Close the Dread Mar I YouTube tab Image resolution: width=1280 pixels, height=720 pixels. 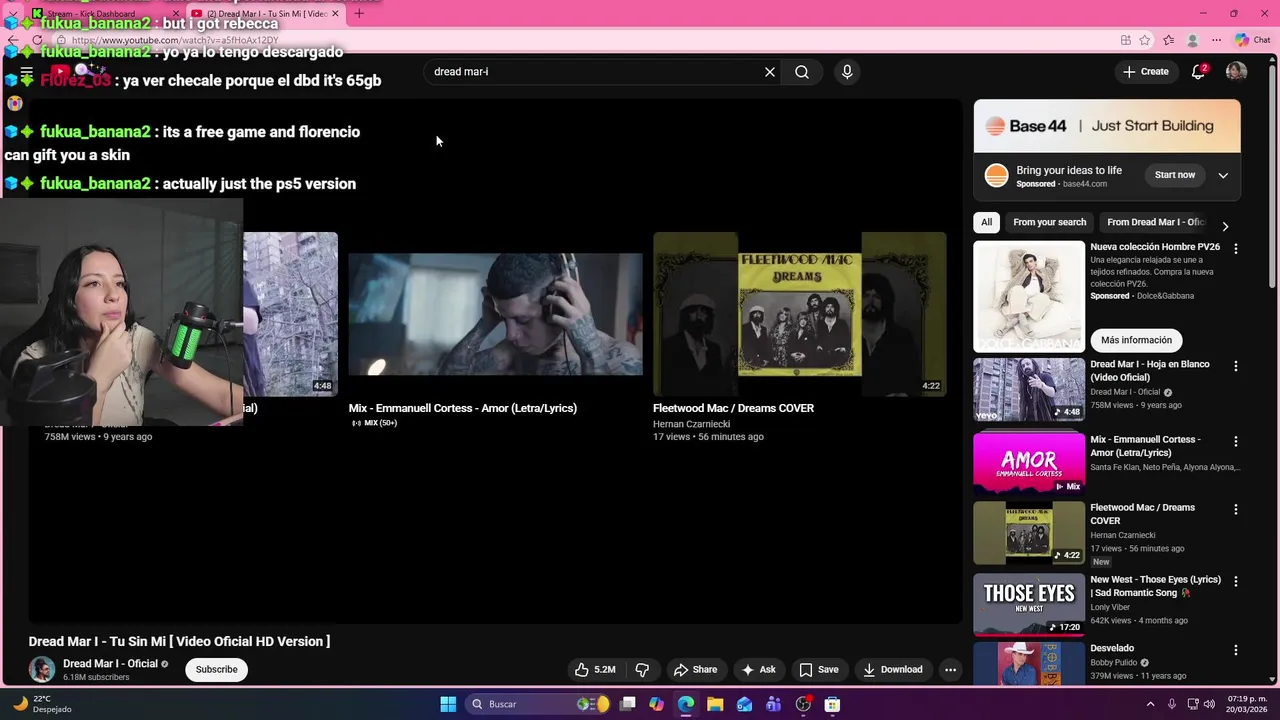[x=335, y=14]
